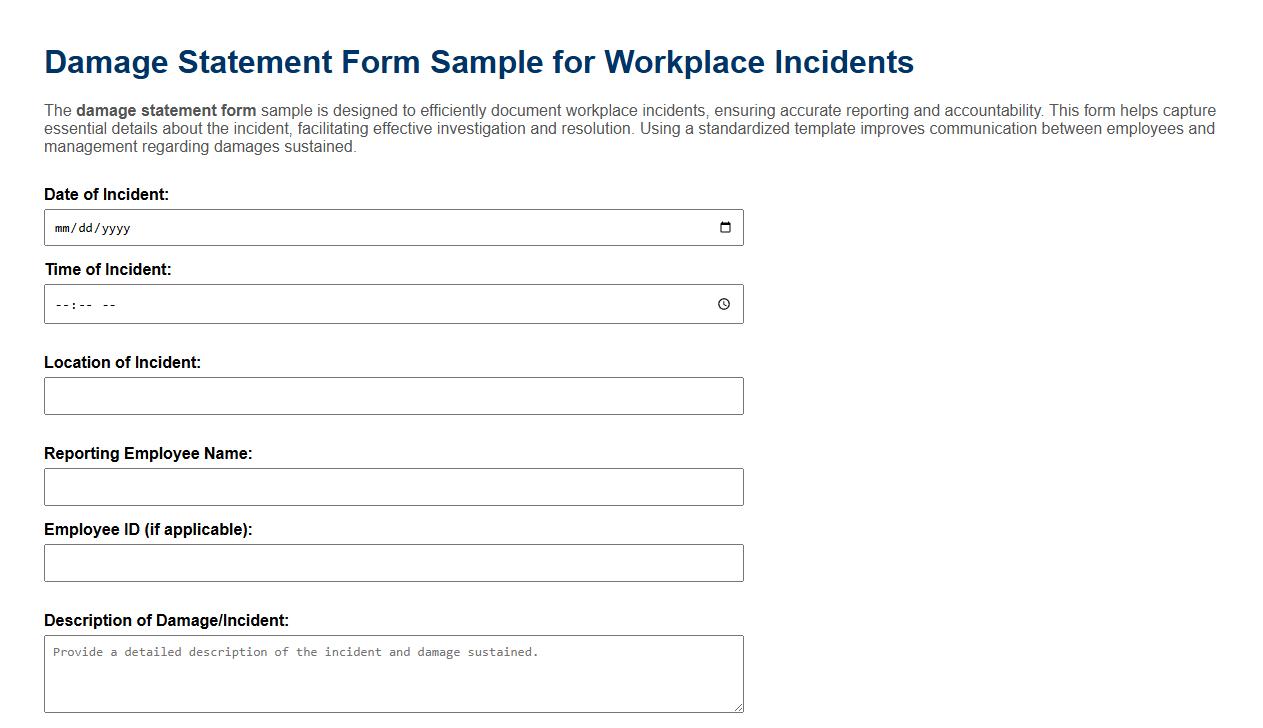Click the Reporting Employee Name field

click(x=394, y=487)
